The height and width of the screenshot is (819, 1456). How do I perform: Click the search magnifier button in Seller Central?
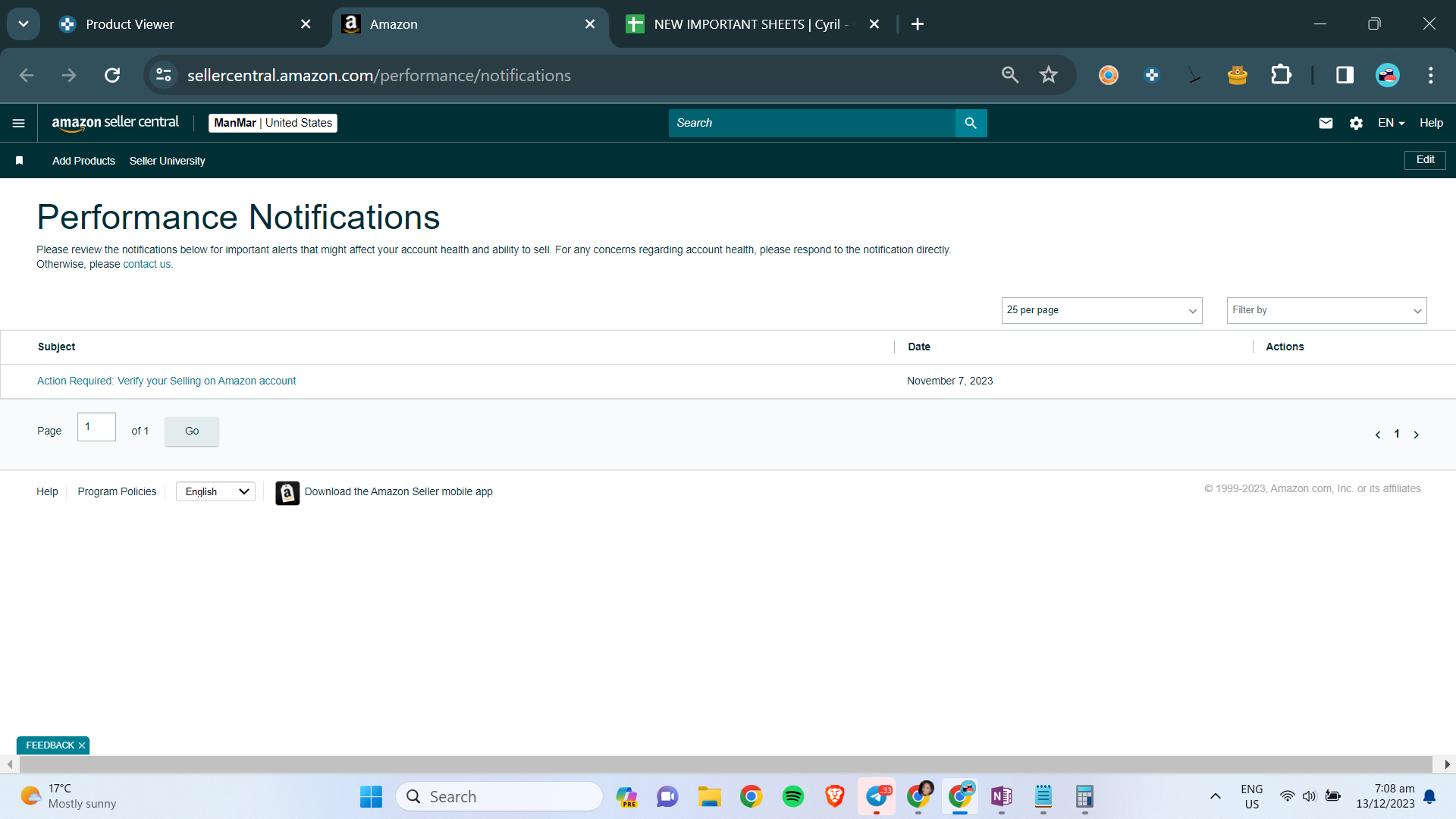pos(971,123)
